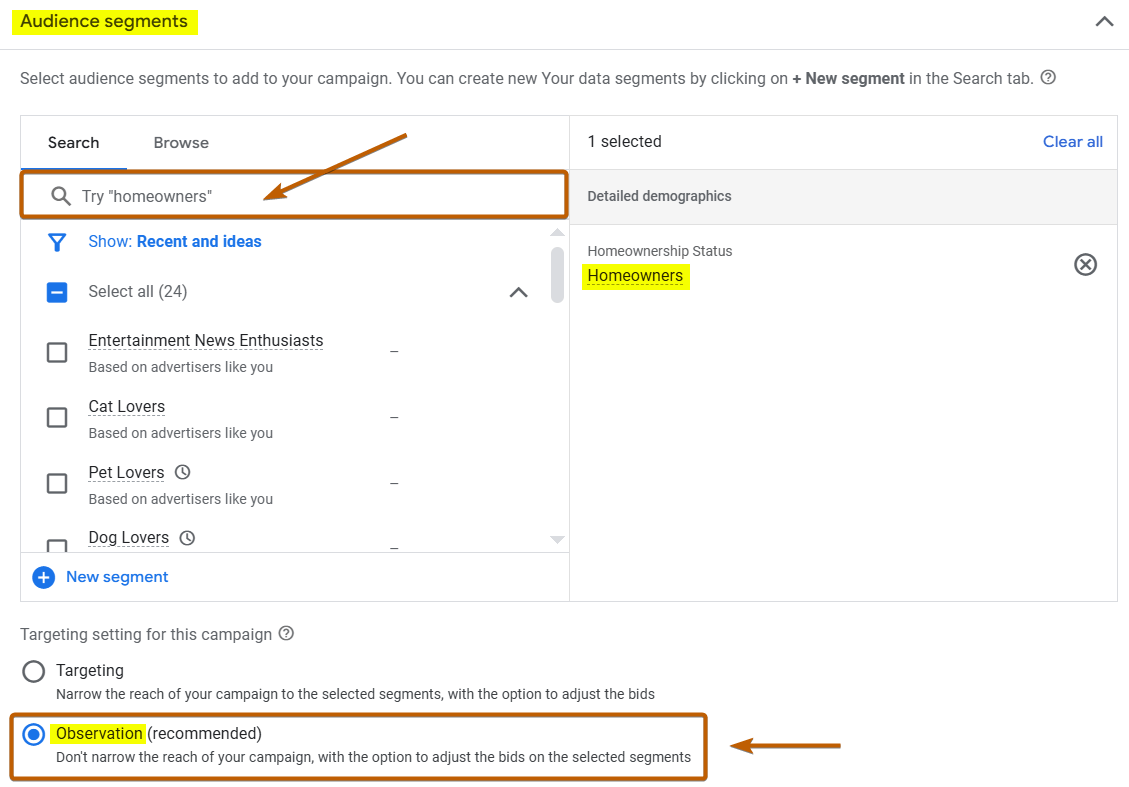This screenshot has width=1129, height=787.
Task: Collapse the Select all segment list
Action: coord(518,292)
